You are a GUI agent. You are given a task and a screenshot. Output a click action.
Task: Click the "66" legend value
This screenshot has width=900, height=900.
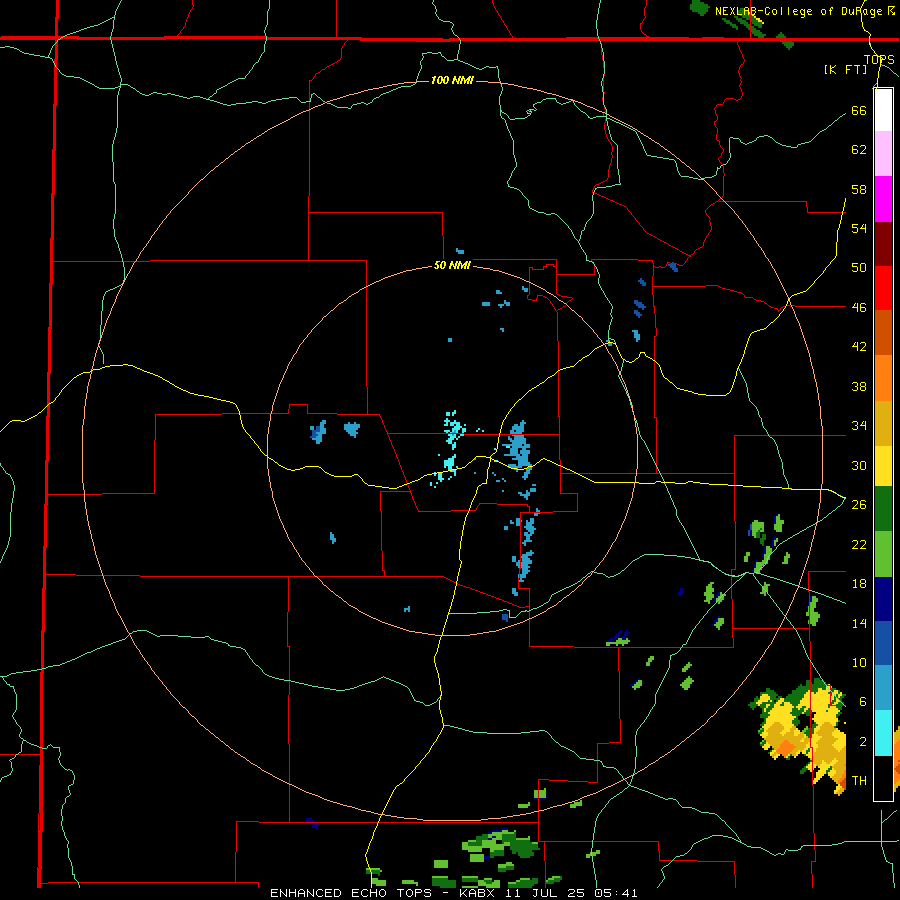[x=859, y=111]
